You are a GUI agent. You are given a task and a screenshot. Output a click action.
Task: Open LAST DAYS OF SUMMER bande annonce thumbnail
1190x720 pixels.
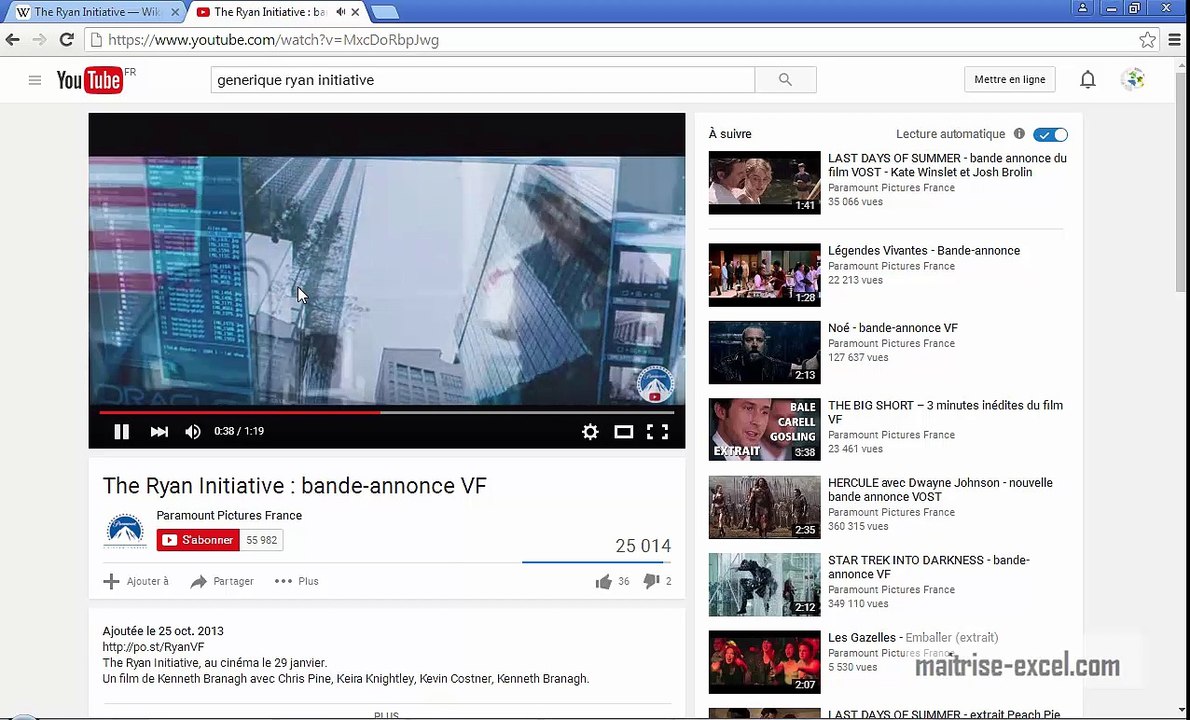coord(764,183)
